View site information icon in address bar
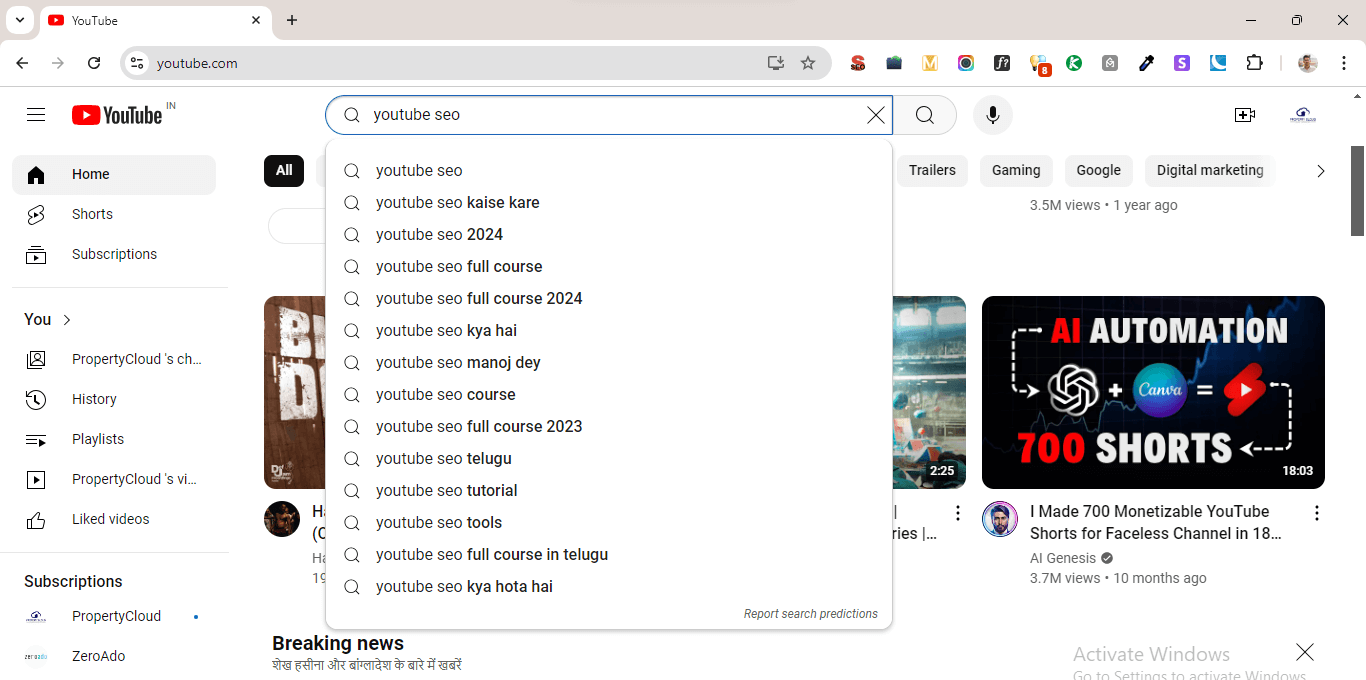This screenshot has height=680, width=1366. click(137, 63)
